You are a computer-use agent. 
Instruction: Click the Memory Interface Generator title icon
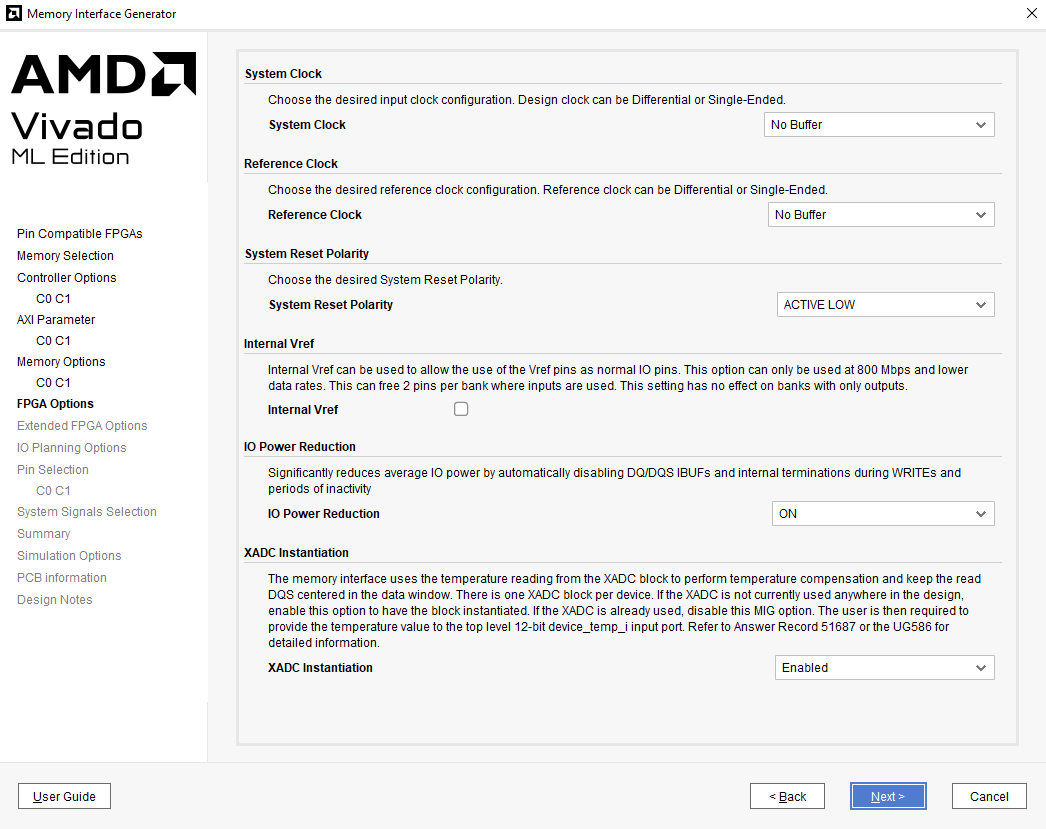pyautogui.click(x=13, y=13)
